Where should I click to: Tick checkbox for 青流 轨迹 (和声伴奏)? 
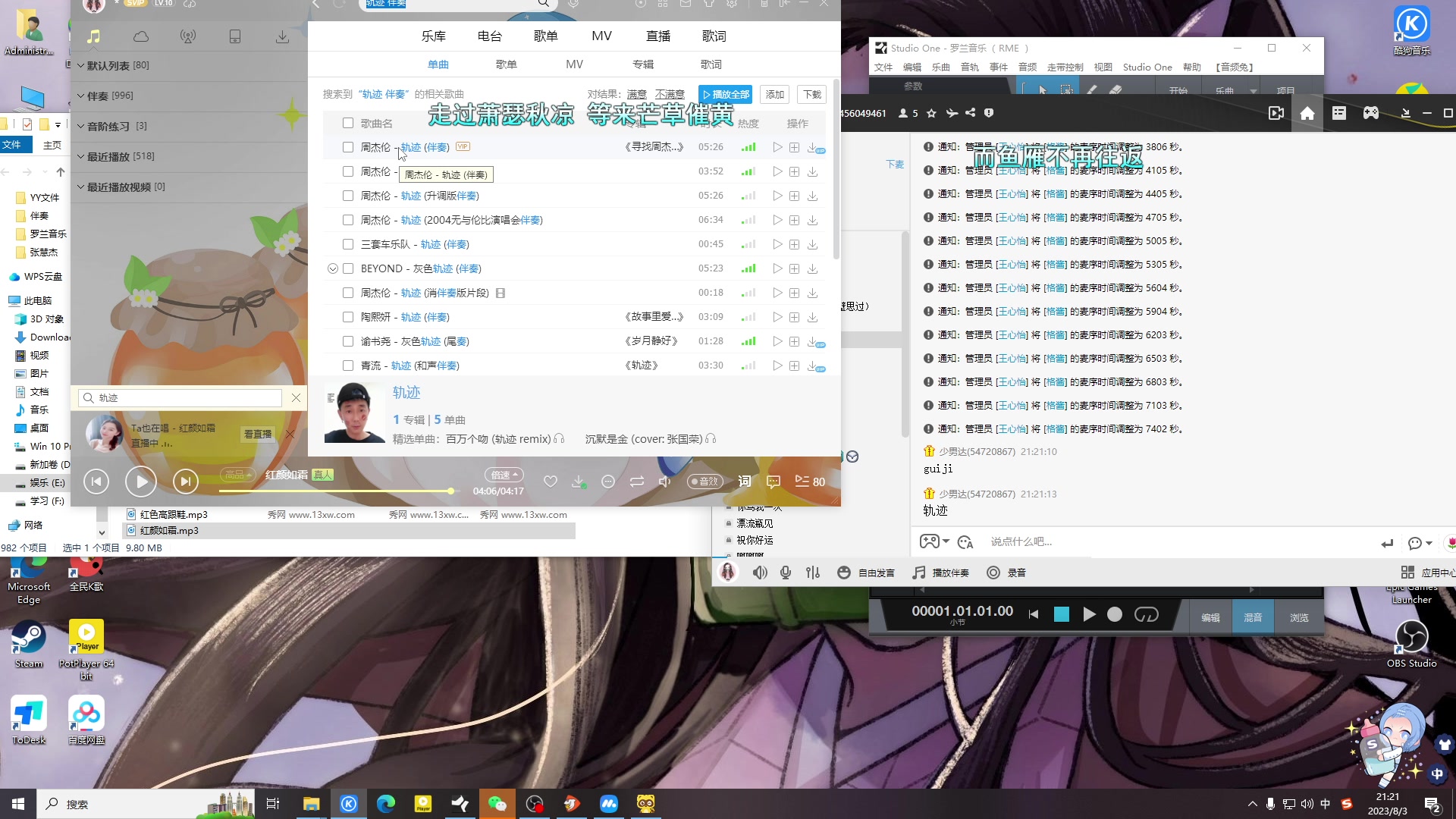coord(348,366)
